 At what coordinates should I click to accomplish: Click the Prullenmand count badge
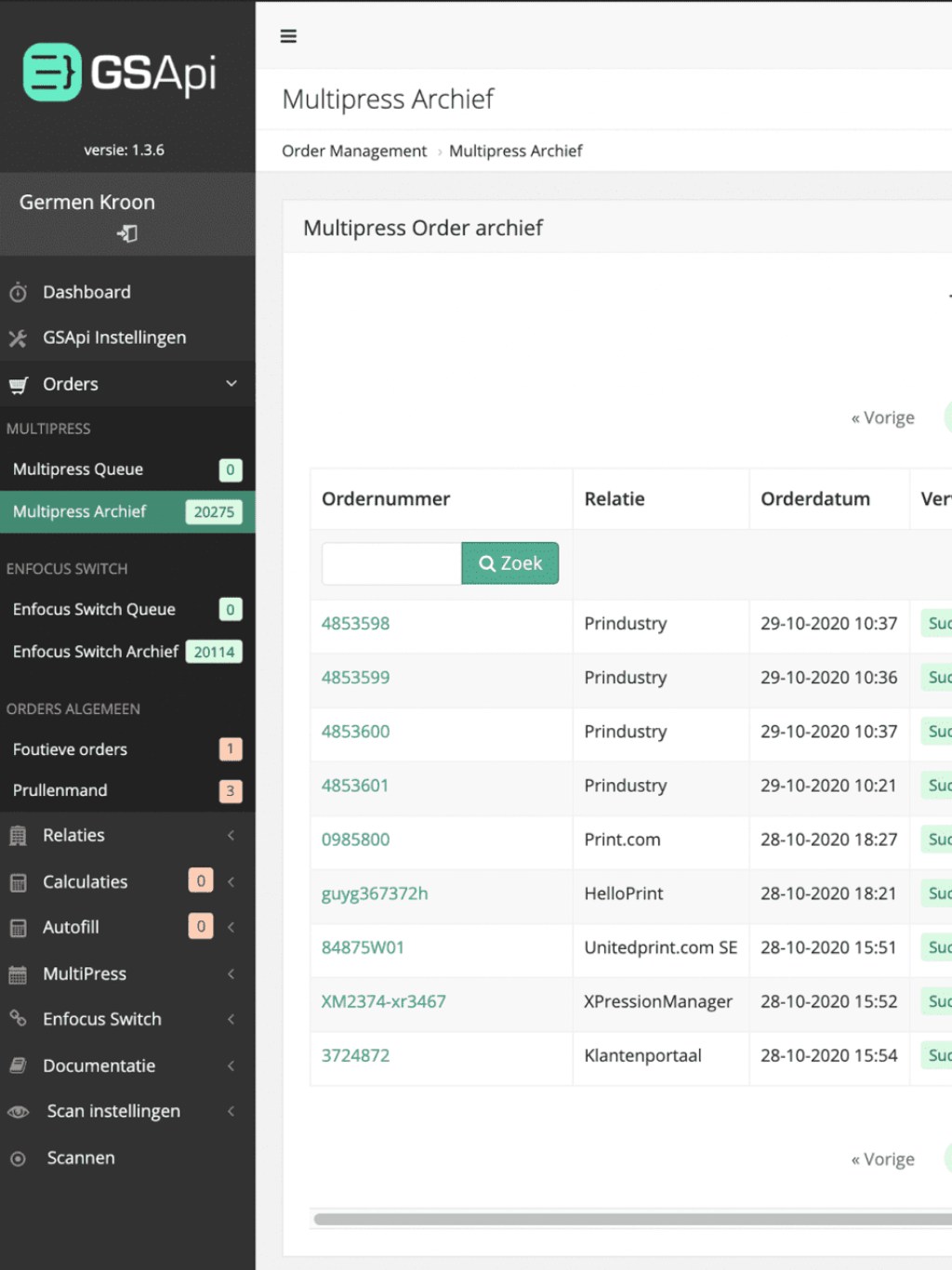pyautogui.click(x=231, y=791)
